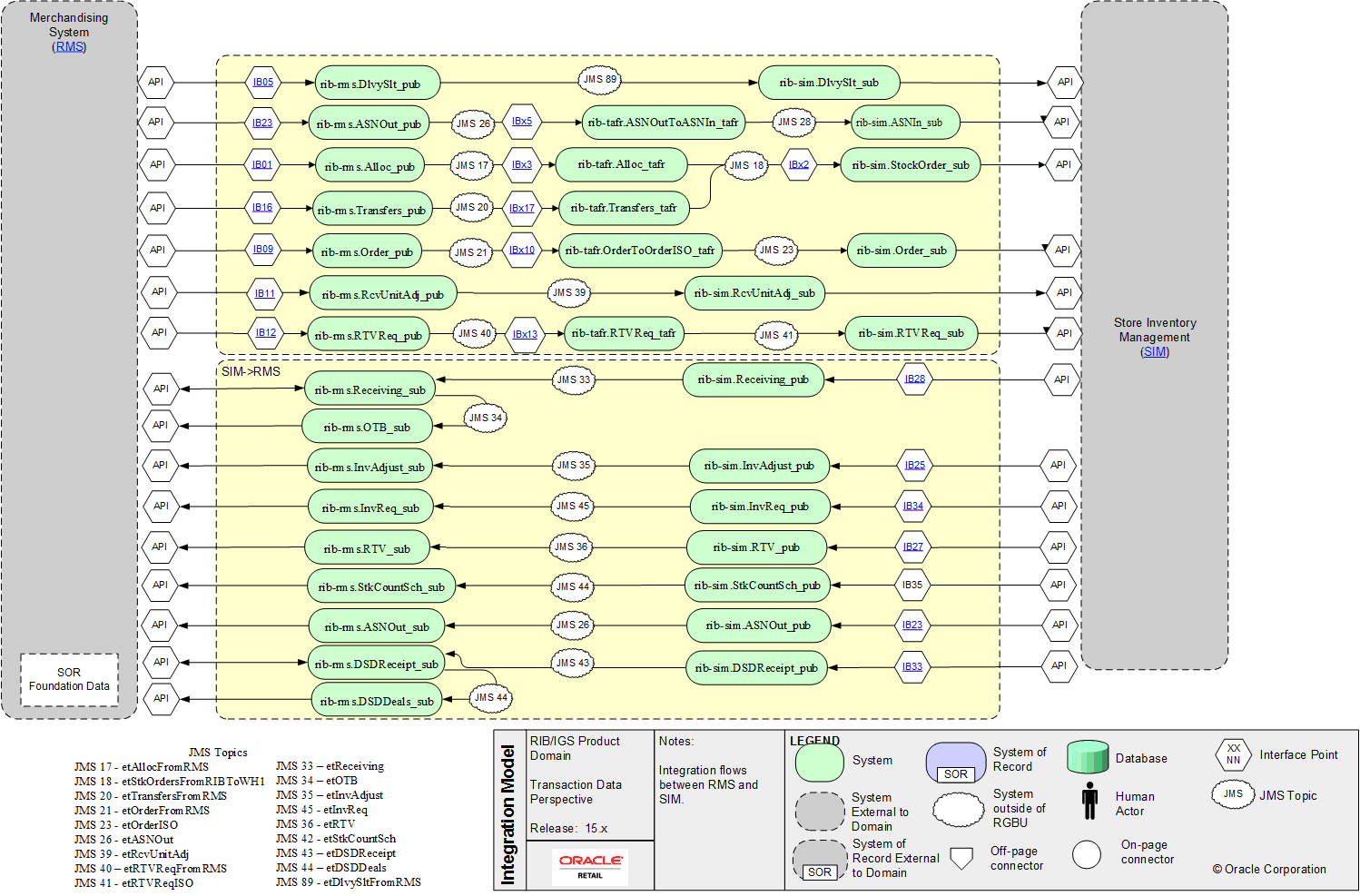This screenshot has width=1360, height=896.
Task: Click the System of Record legend icon
Action: (956, 763)
